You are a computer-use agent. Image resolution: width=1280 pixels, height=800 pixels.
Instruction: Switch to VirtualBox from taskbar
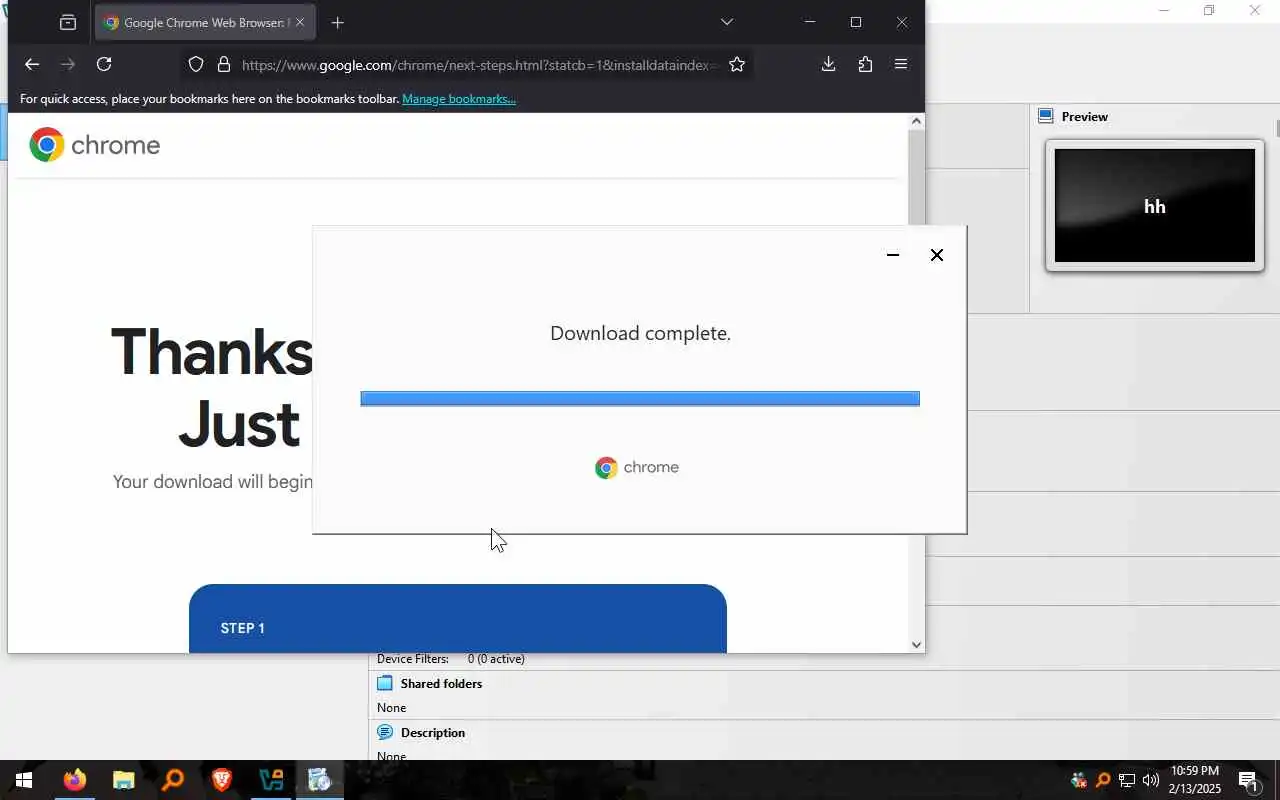click(270, 780)
